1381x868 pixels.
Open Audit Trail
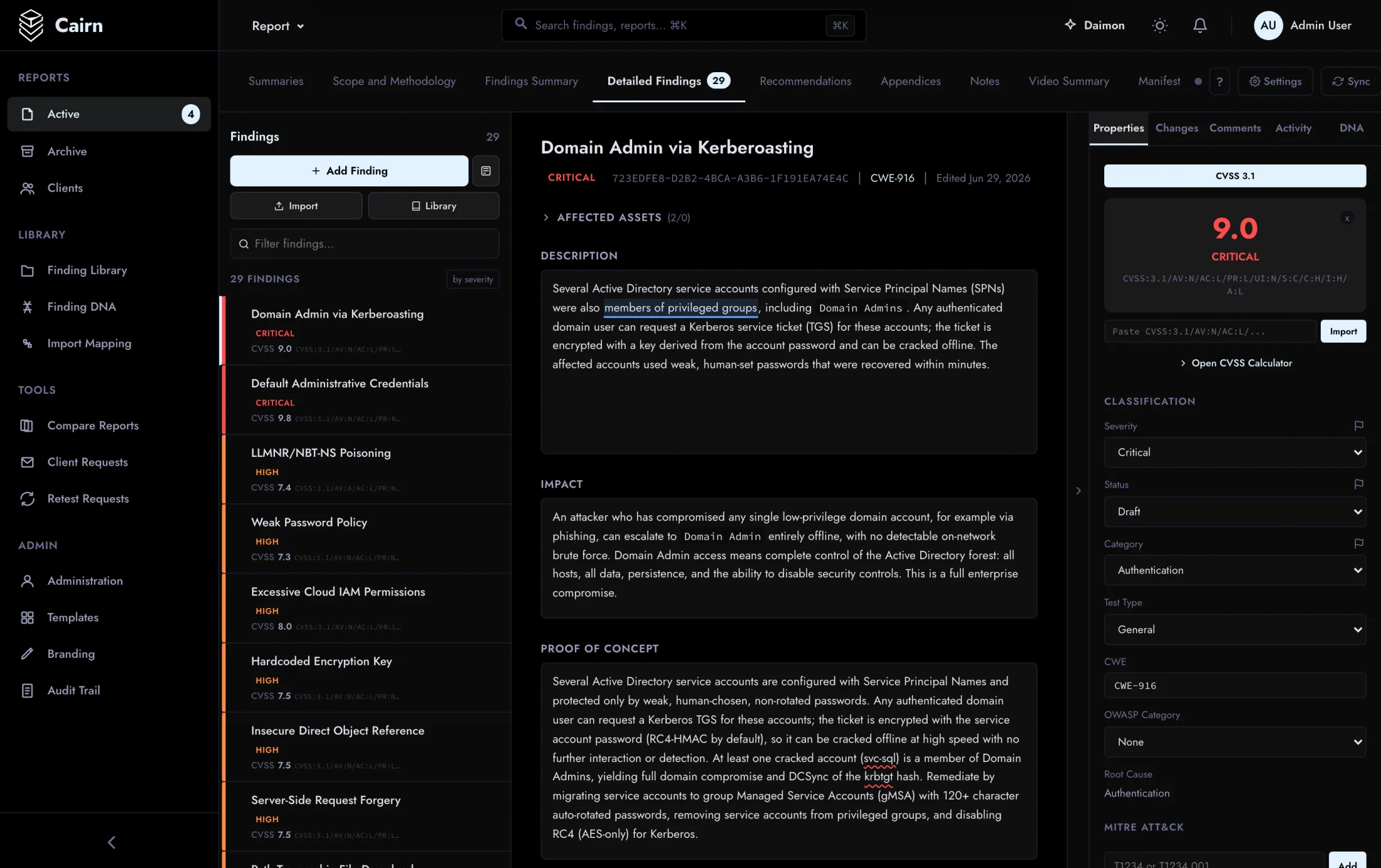[109, 690]
